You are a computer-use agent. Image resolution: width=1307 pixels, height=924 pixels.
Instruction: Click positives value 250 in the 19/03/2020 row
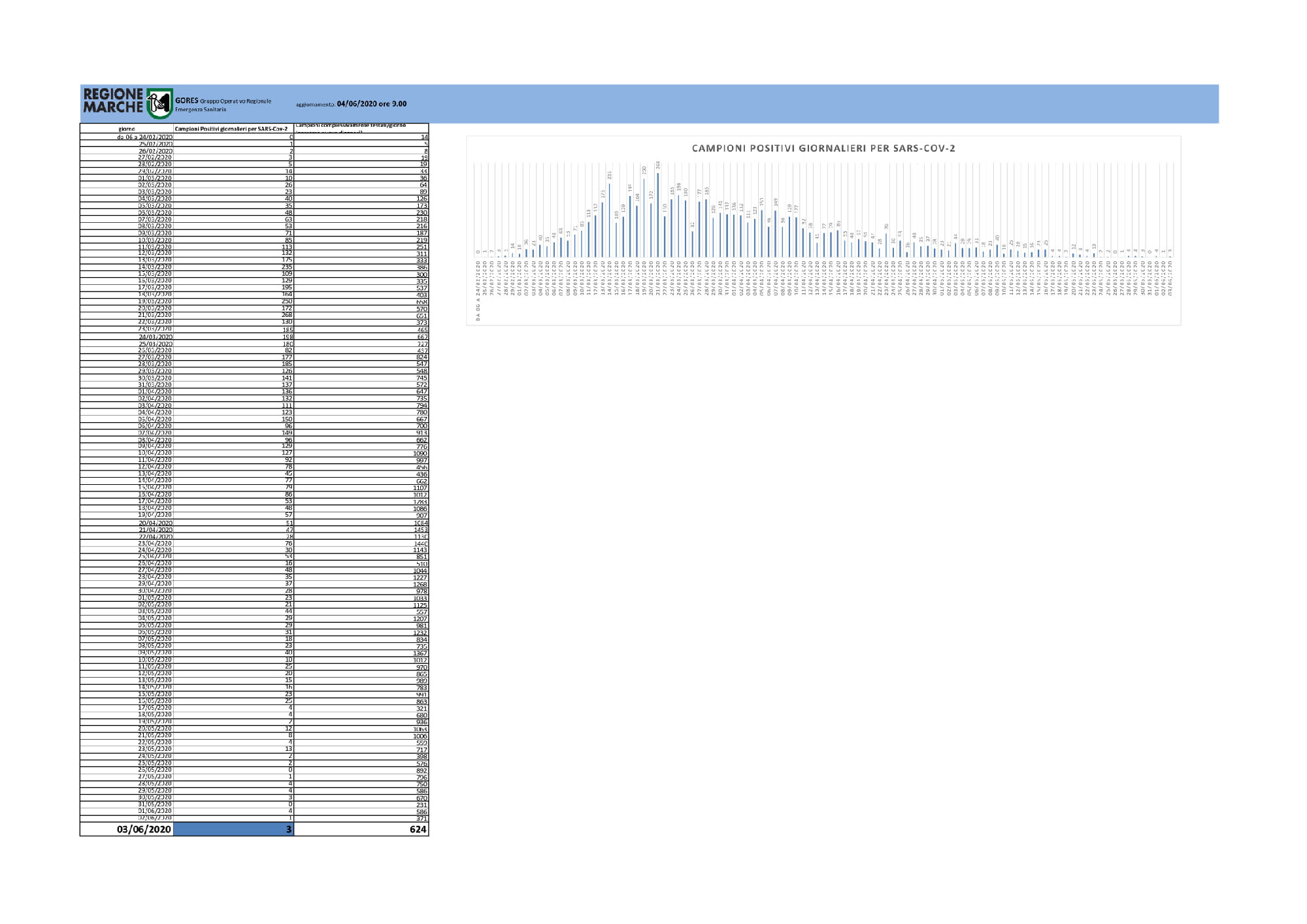(287, 301)
